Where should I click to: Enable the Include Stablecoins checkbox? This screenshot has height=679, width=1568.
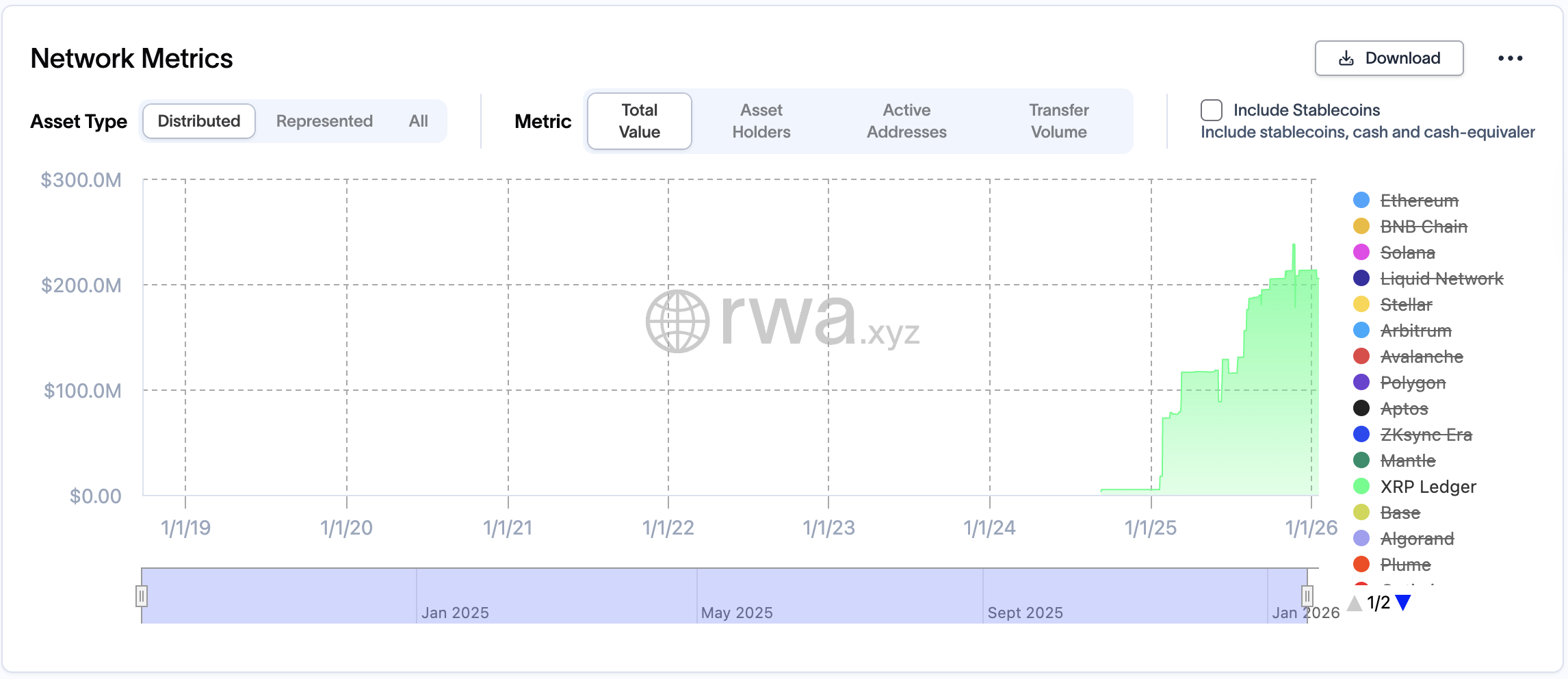tap(1212, 110)
